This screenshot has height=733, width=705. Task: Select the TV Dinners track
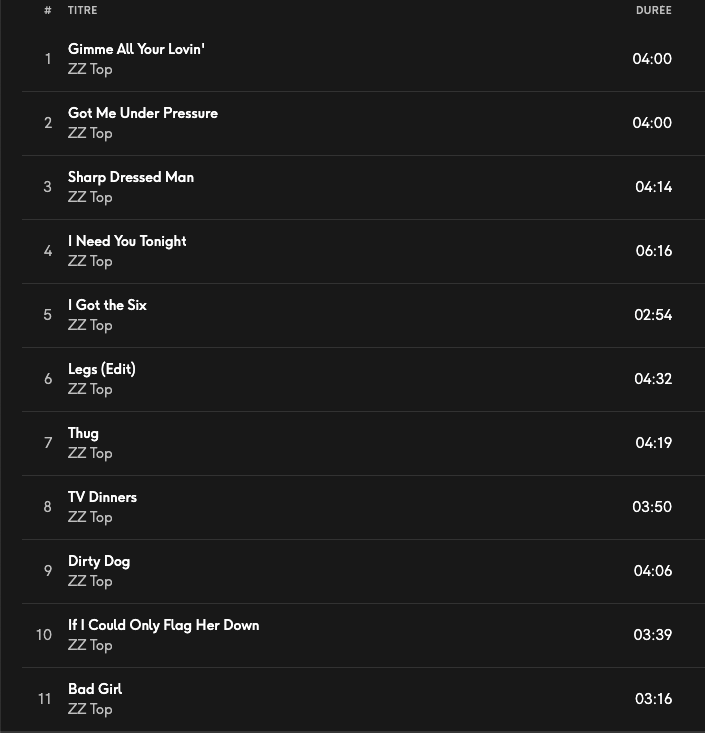tap(102, 497)
